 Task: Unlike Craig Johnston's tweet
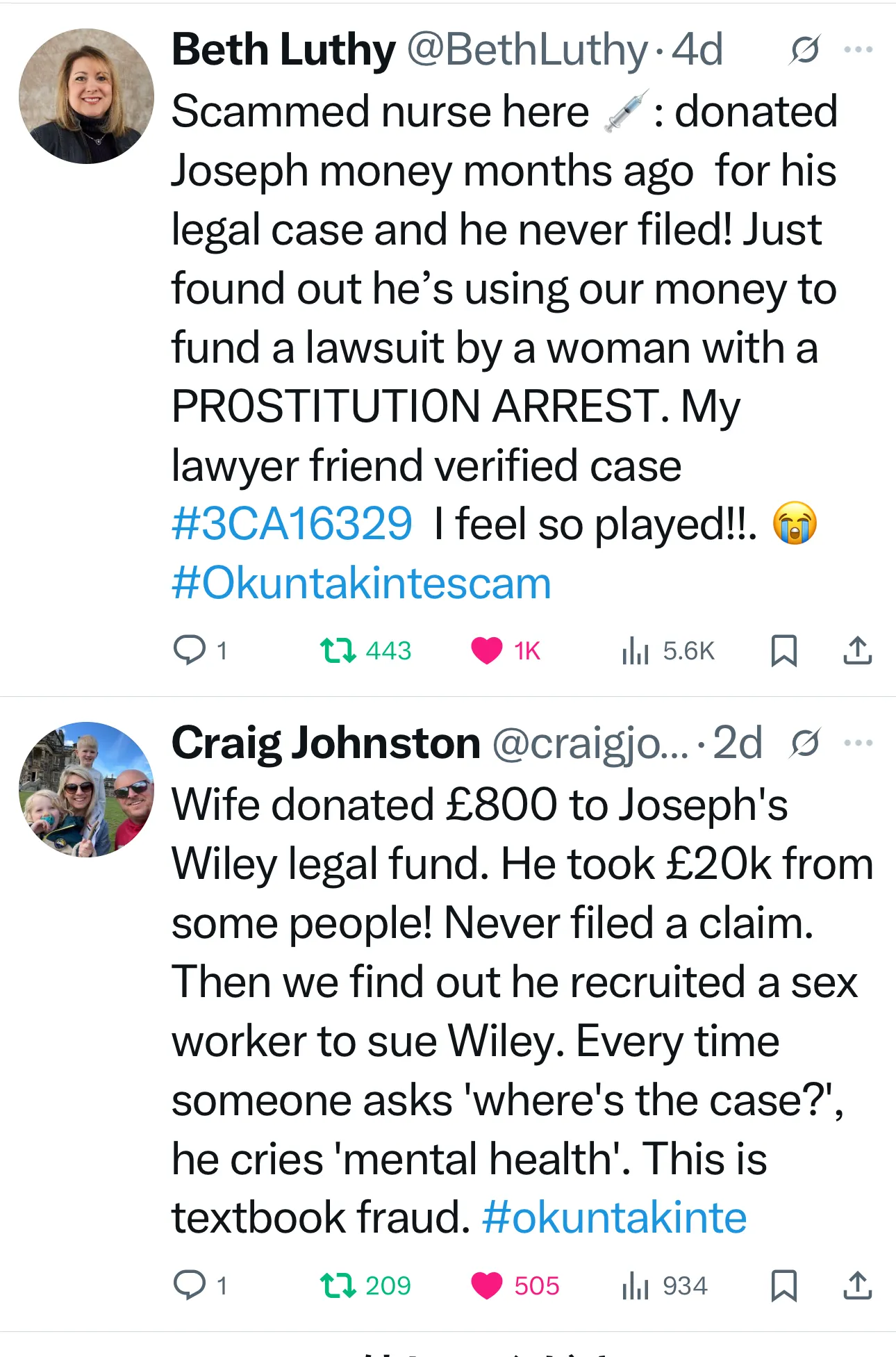[x=486, y=1285]
